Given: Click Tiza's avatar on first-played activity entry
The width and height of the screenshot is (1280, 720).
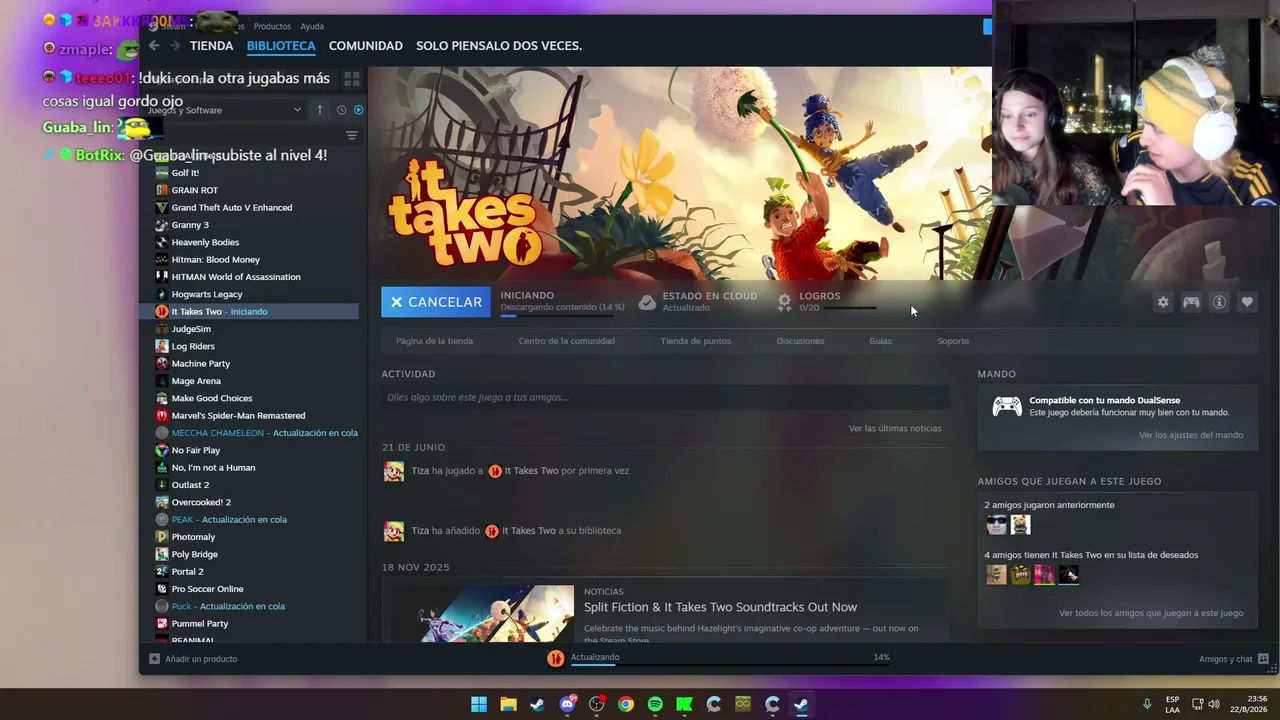Looking at the screenshot, I should tap(394, 471).
